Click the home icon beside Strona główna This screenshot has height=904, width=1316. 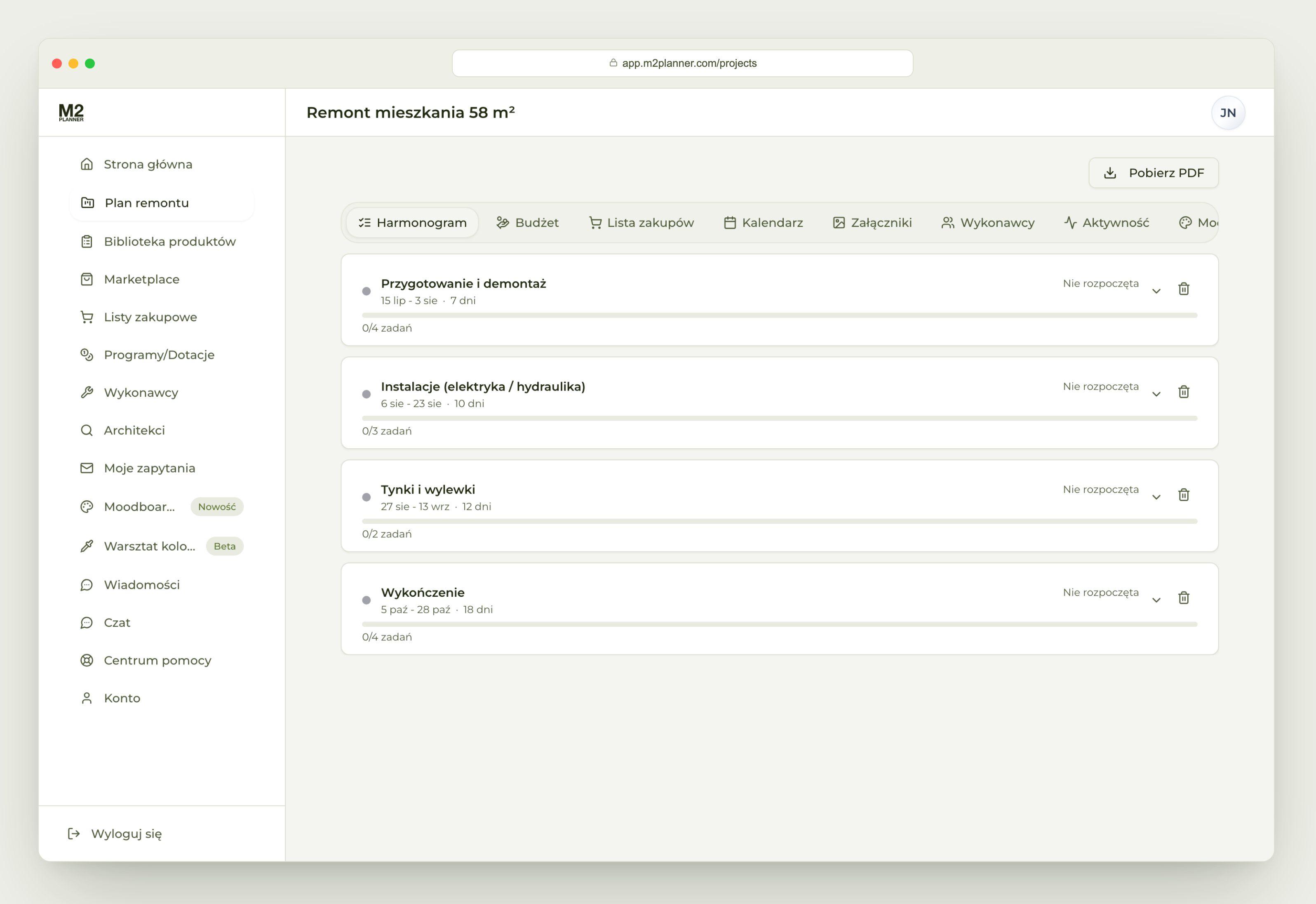pyautogui.click(x=87, y=164)
